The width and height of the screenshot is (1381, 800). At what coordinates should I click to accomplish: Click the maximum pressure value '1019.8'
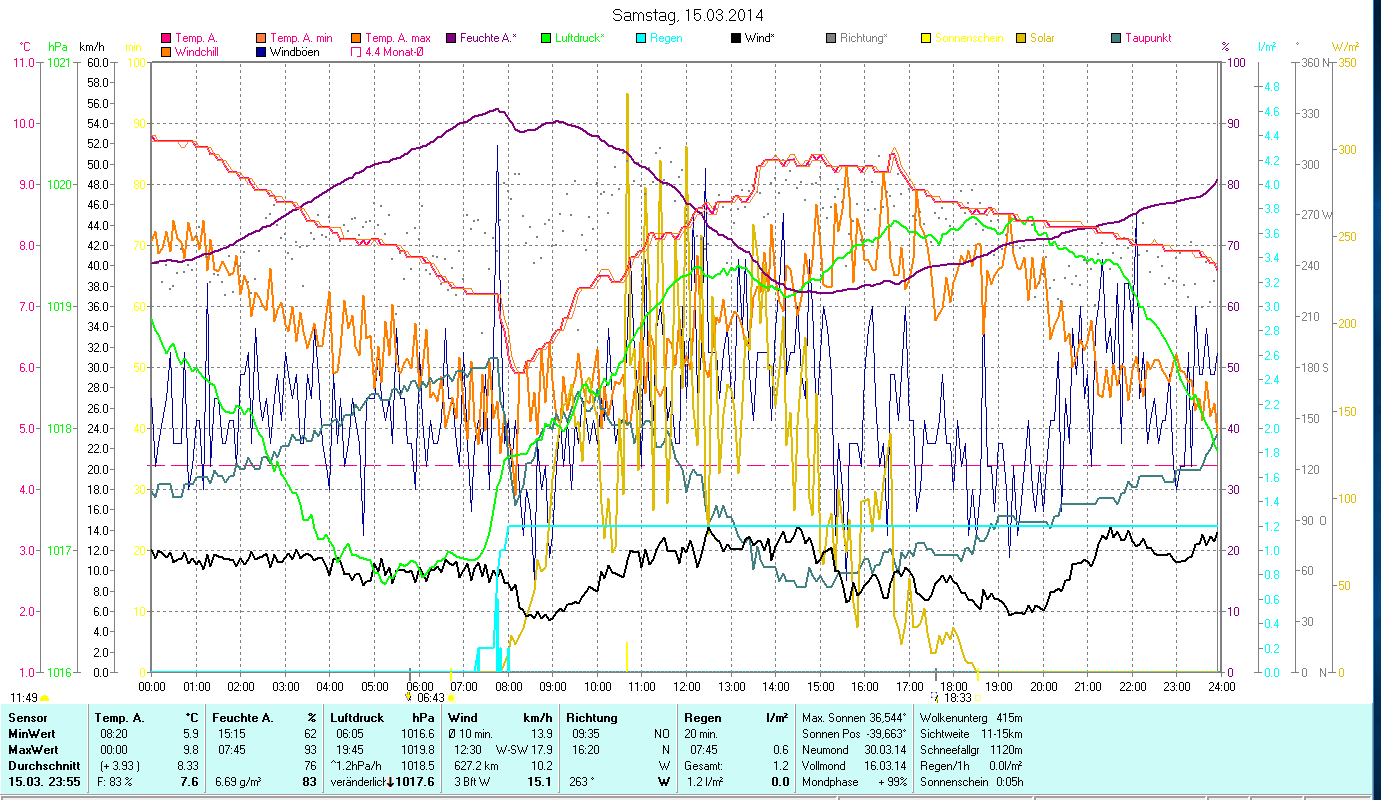[417, 750]
